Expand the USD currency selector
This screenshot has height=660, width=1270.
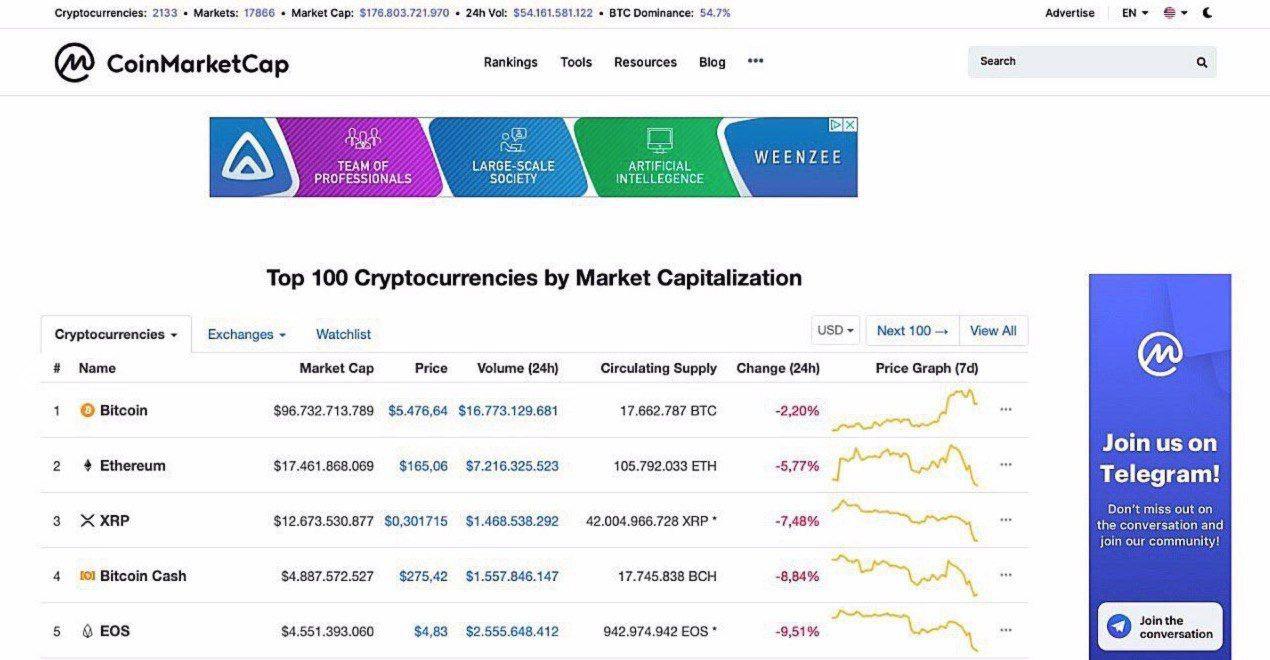[836, 331]
